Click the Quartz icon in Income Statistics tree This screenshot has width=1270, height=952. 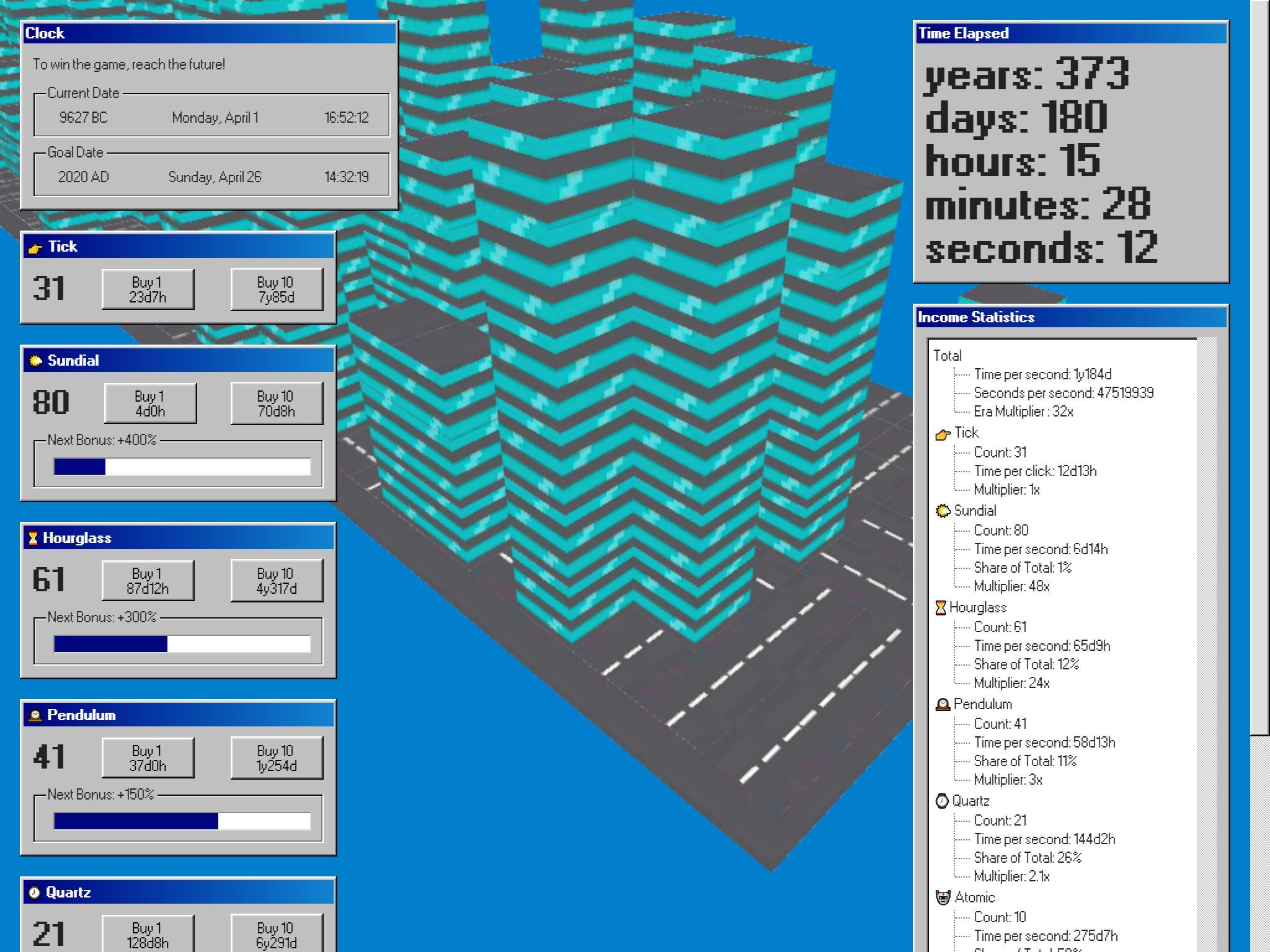click(x=942, y=801)
